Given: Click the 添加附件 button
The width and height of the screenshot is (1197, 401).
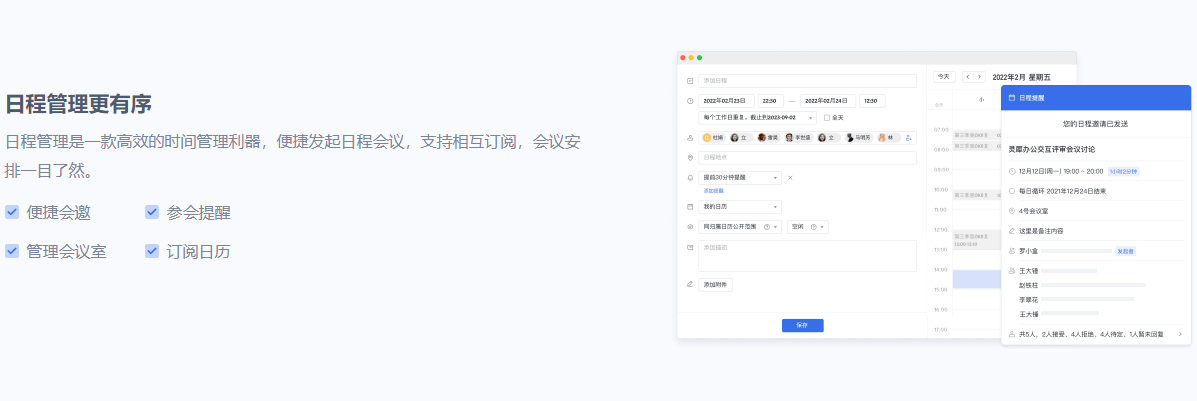Looking at the screenshot, I should (x=716, y=284).
